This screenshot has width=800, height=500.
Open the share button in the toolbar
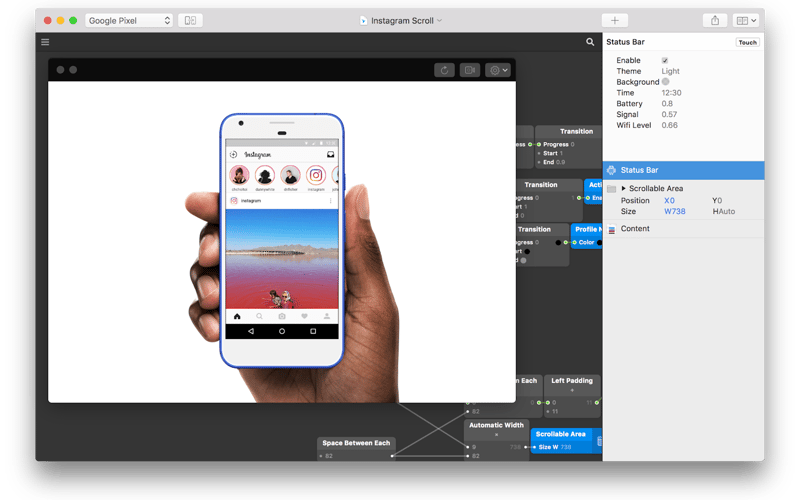coord(715,20)
